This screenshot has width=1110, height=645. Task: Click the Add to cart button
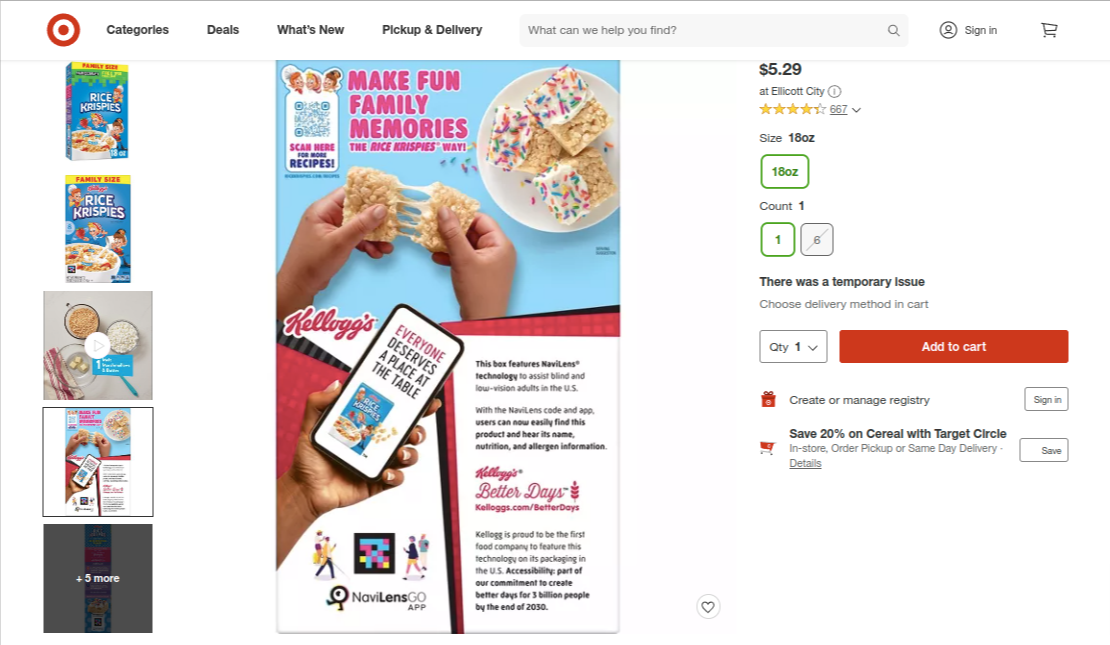(x=954, y=347)
